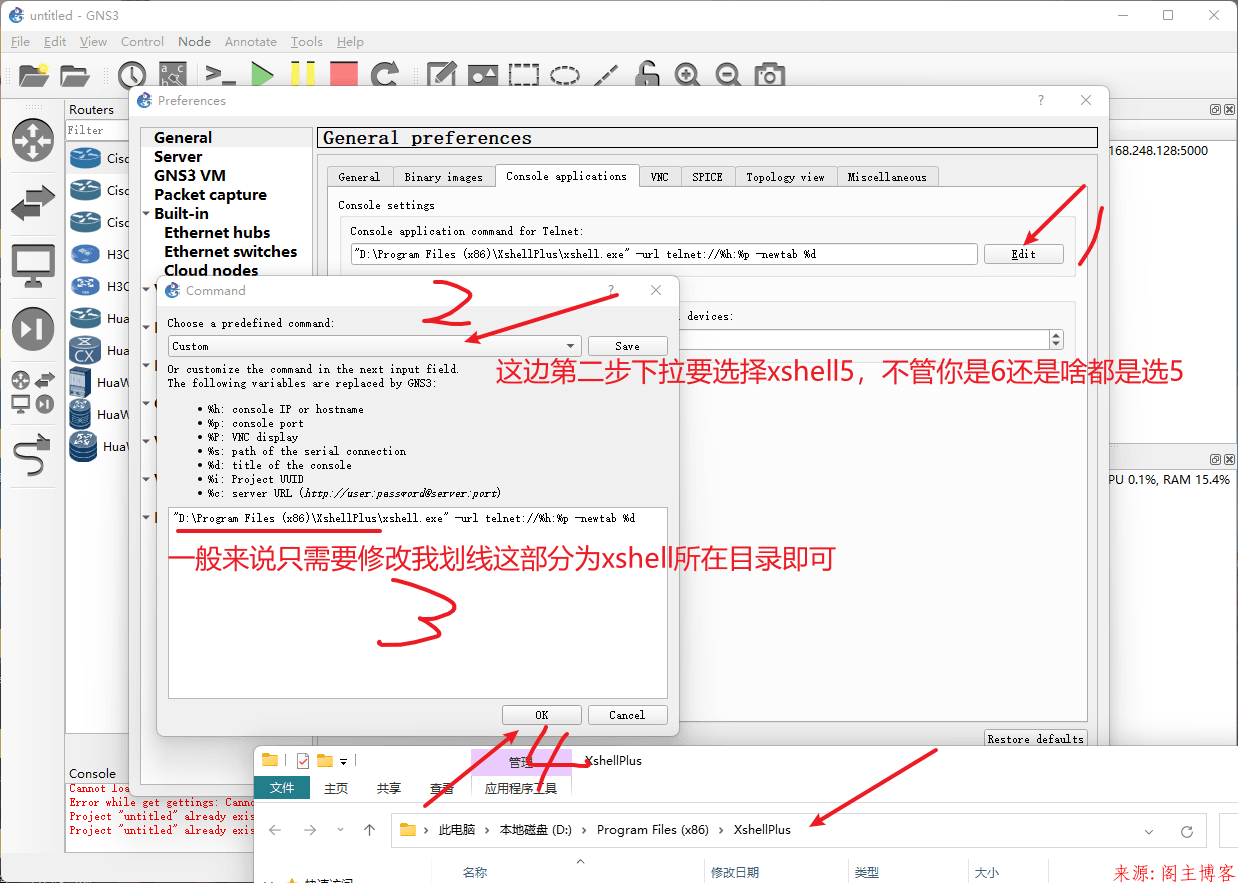Open the Help menu
This screenshot has width=1238, height=883.
[x=350, y=42]
